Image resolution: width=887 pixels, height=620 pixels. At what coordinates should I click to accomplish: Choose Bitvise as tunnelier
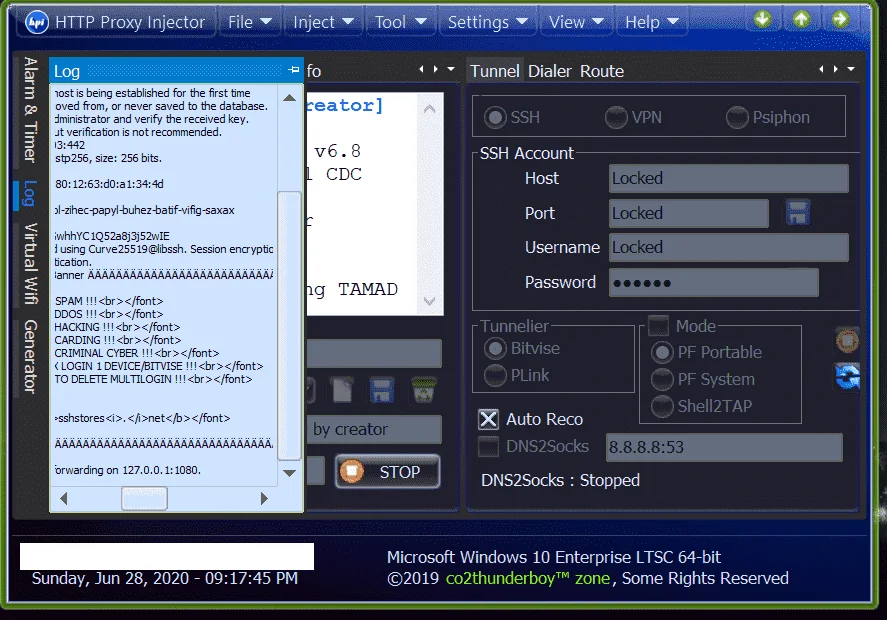coord(495,348)
